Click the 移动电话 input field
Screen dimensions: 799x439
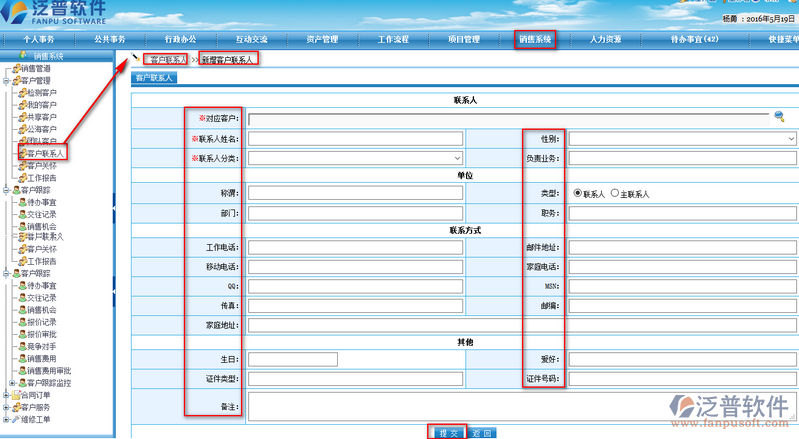coord(355,266)
